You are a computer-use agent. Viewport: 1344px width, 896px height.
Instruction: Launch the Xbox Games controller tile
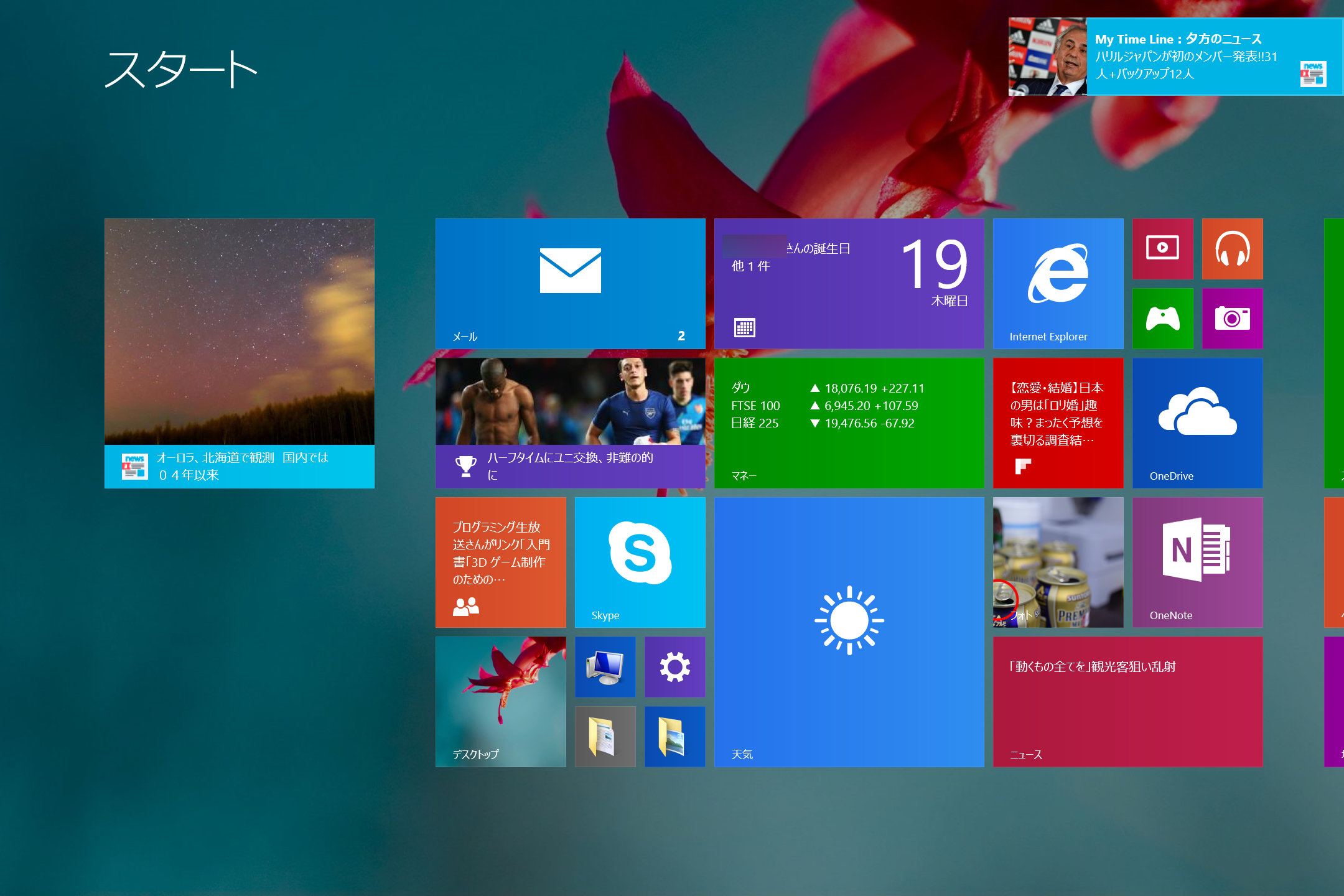pyautogui.click(x=1162, y=318)
